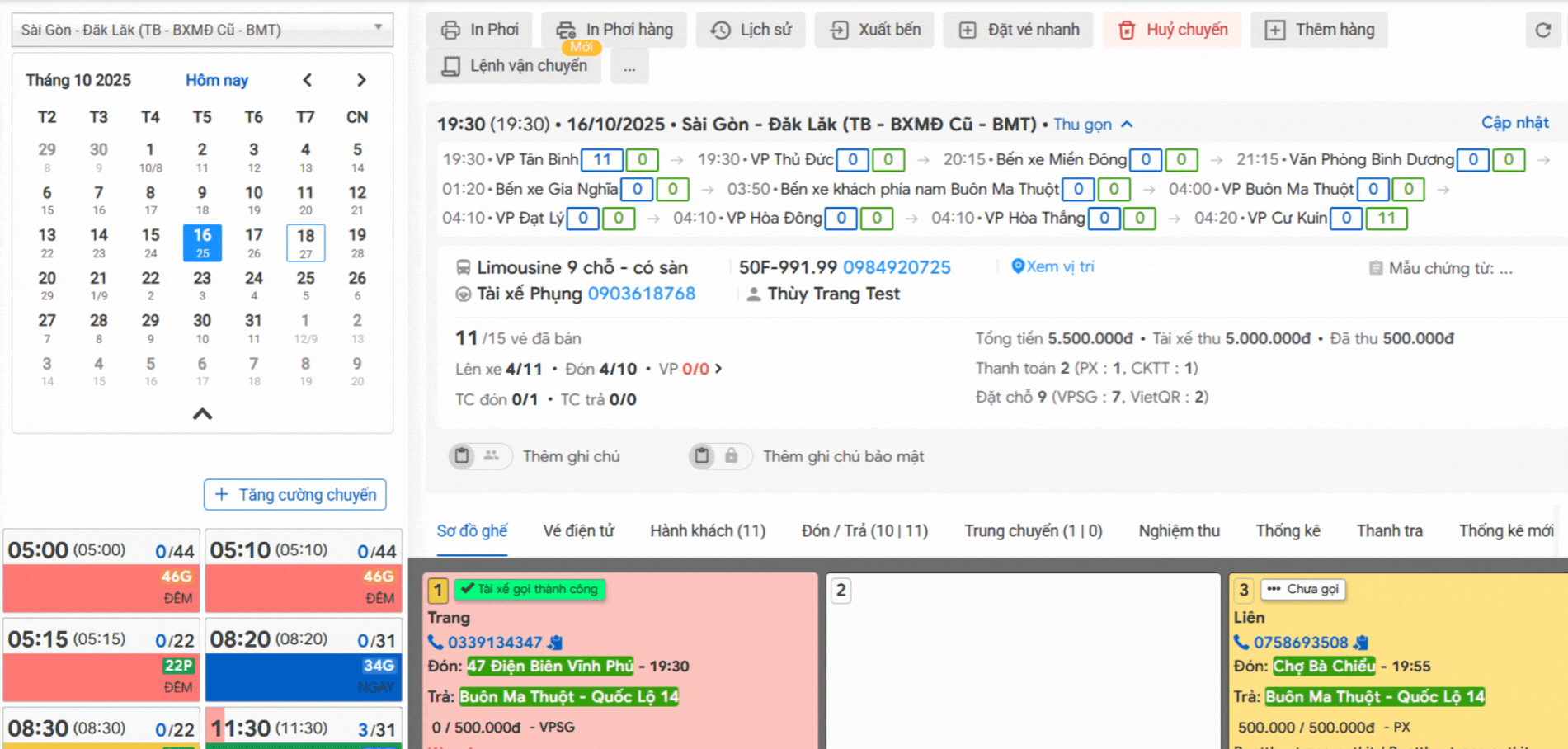Expand the VP 0/0 details arrow
This screenshot has height=749, width=1568.
718,369
